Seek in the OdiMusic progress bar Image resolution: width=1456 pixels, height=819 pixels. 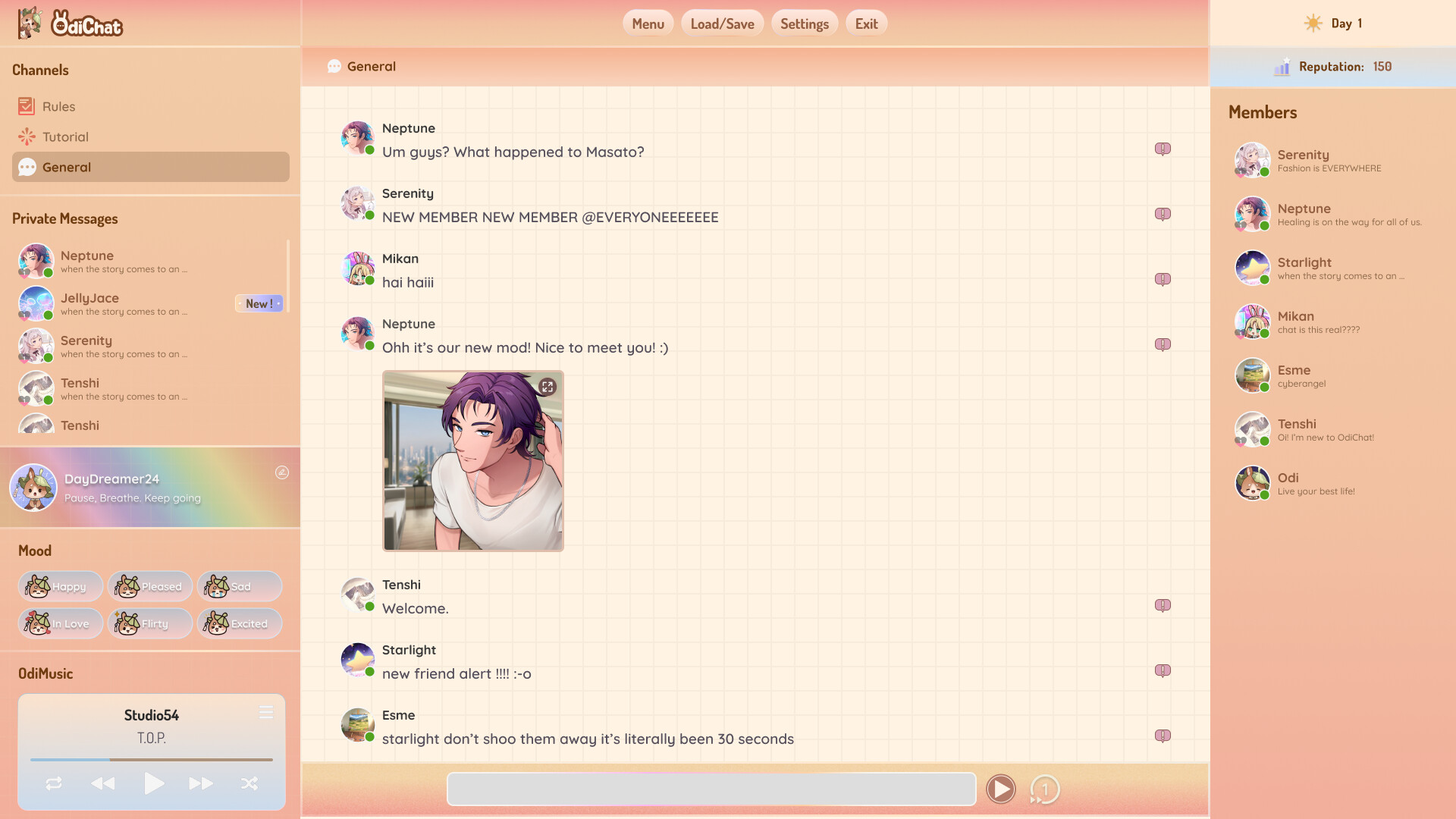tap(152, 759)
